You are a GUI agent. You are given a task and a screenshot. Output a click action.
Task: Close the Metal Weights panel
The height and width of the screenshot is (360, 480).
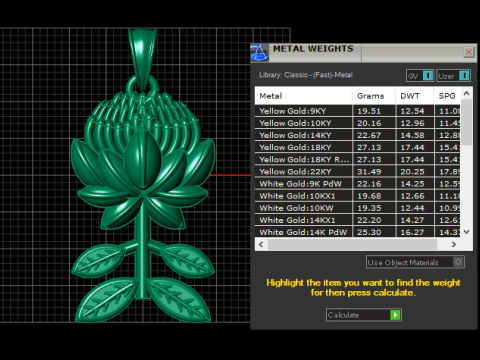[469, 52]
